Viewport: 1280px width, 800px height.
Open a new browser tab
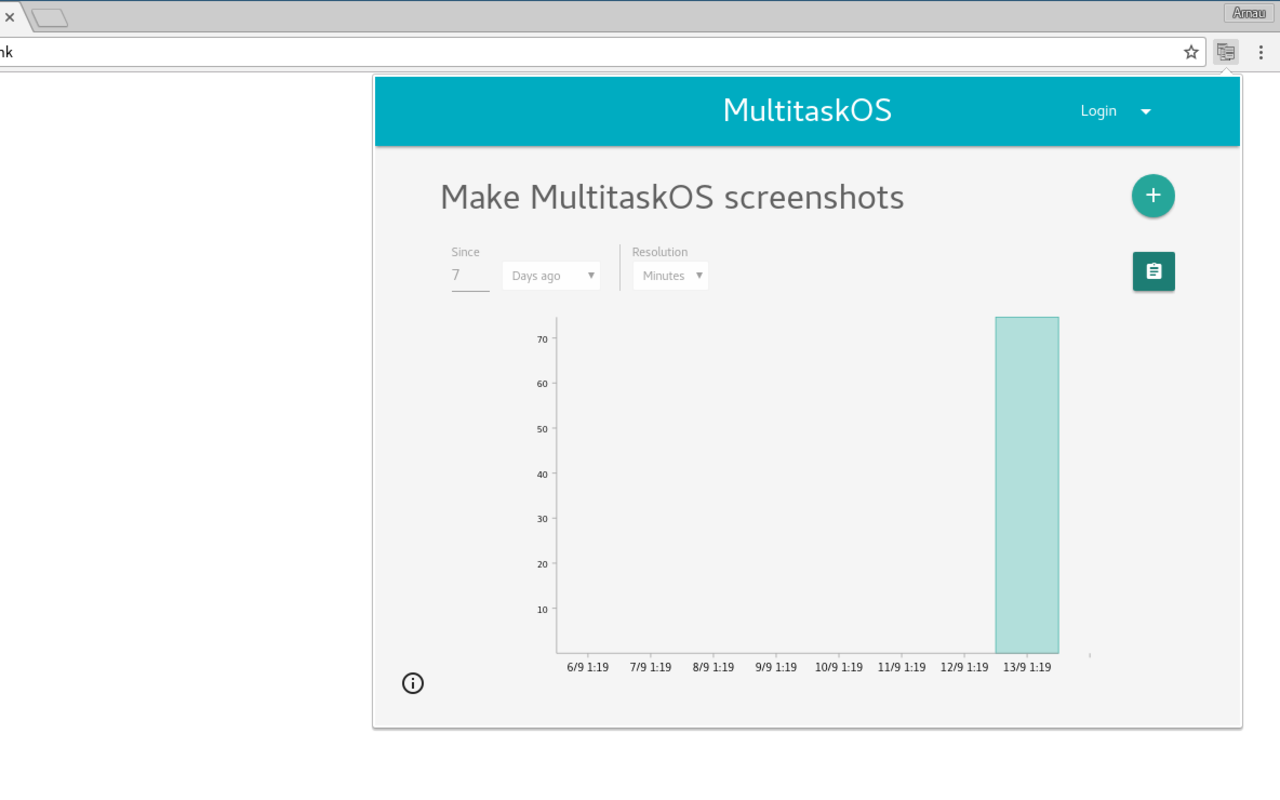pos(50,17)
